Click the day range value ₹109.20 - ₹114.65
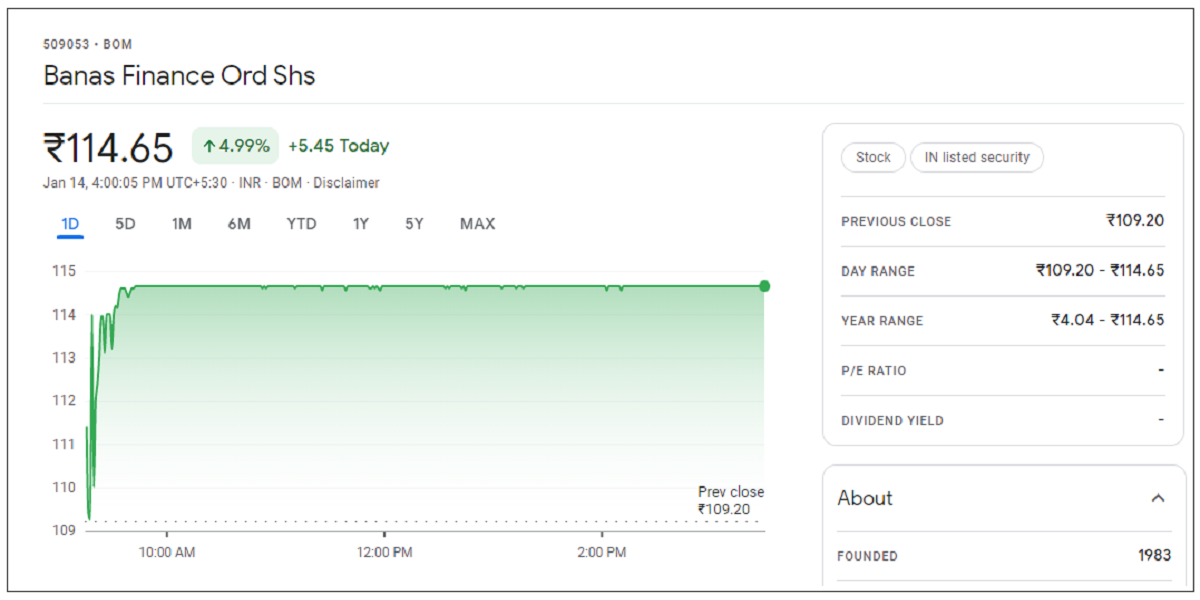Viewport: 1200px width, 600px height. [1100, 270]
